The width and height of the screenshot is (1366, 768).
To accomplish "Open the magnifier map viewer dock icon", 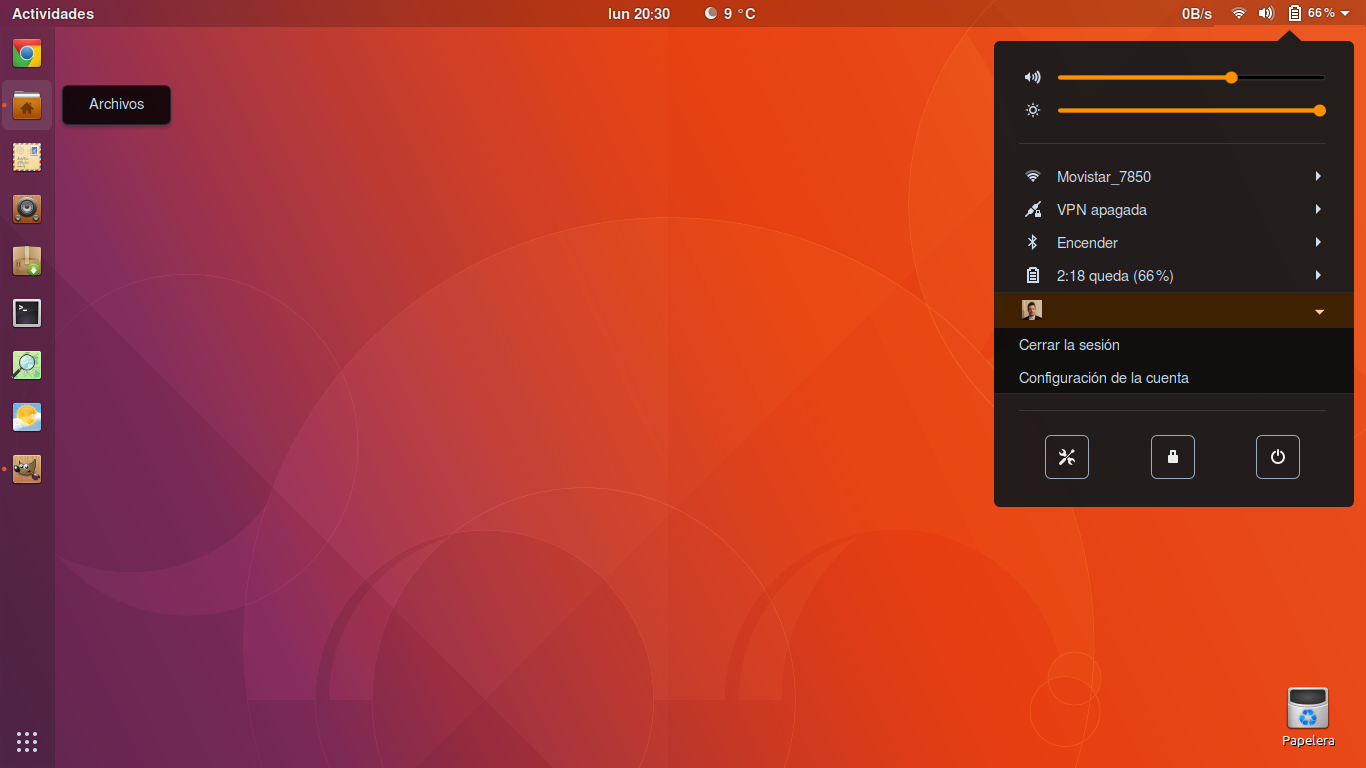I will tap(27, 365).
